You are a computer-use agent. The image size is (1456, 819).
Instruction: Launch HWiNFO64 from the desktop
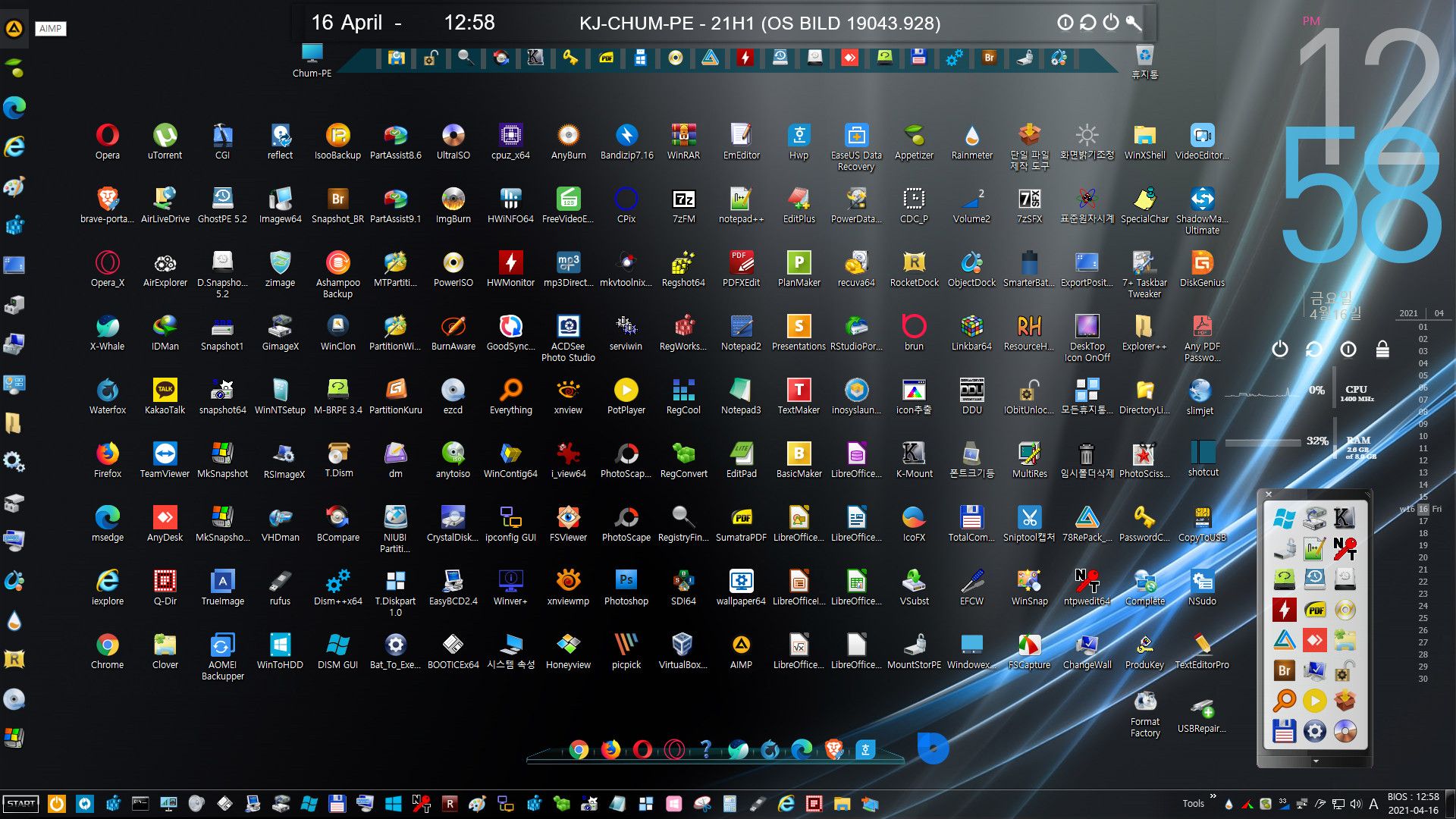(x=510, y=205)
